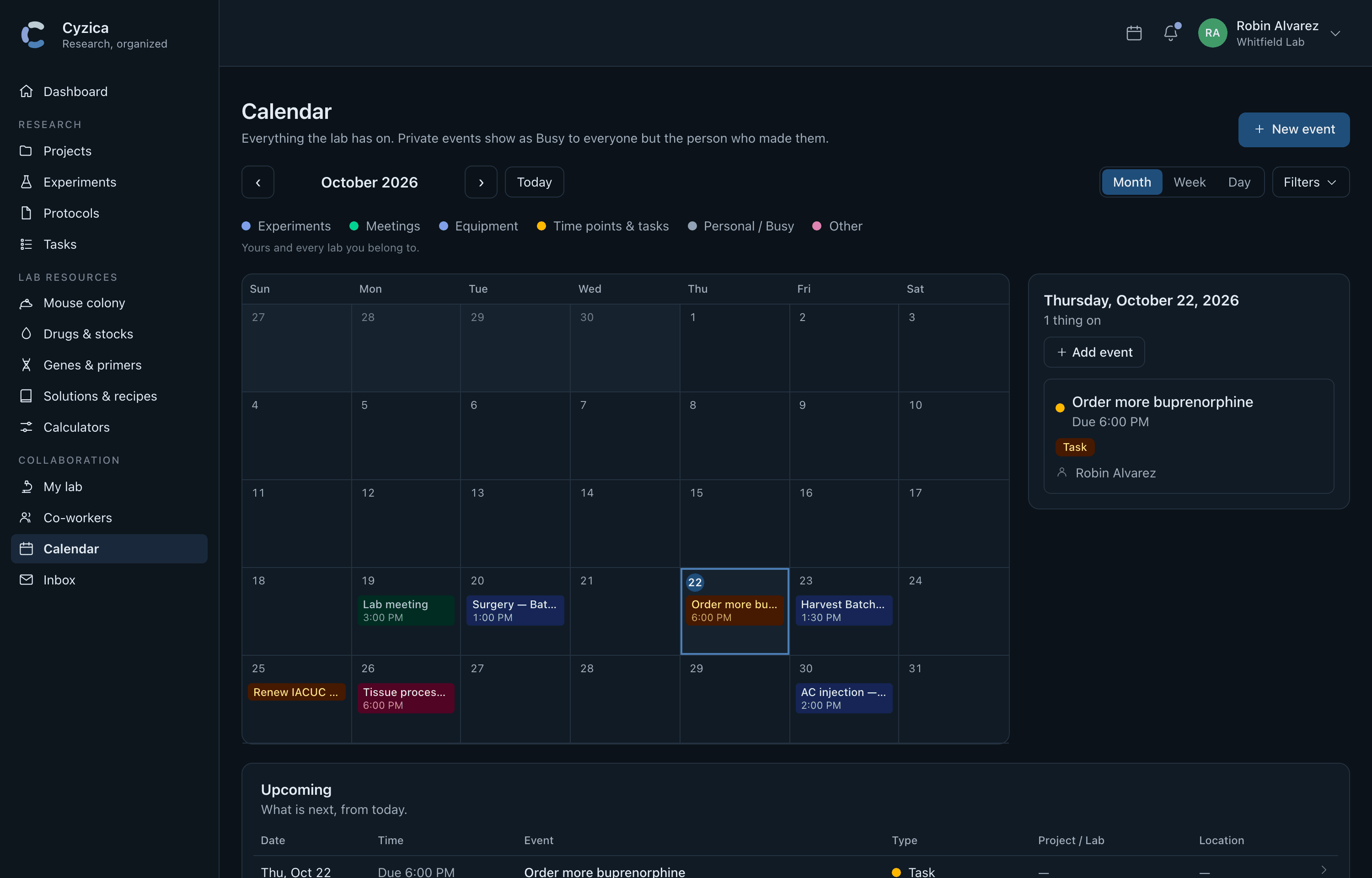The width and height of the screenshot is (1372, 878).
Task: Toggle the Personal / Busy legend filter
Action: 740,226
